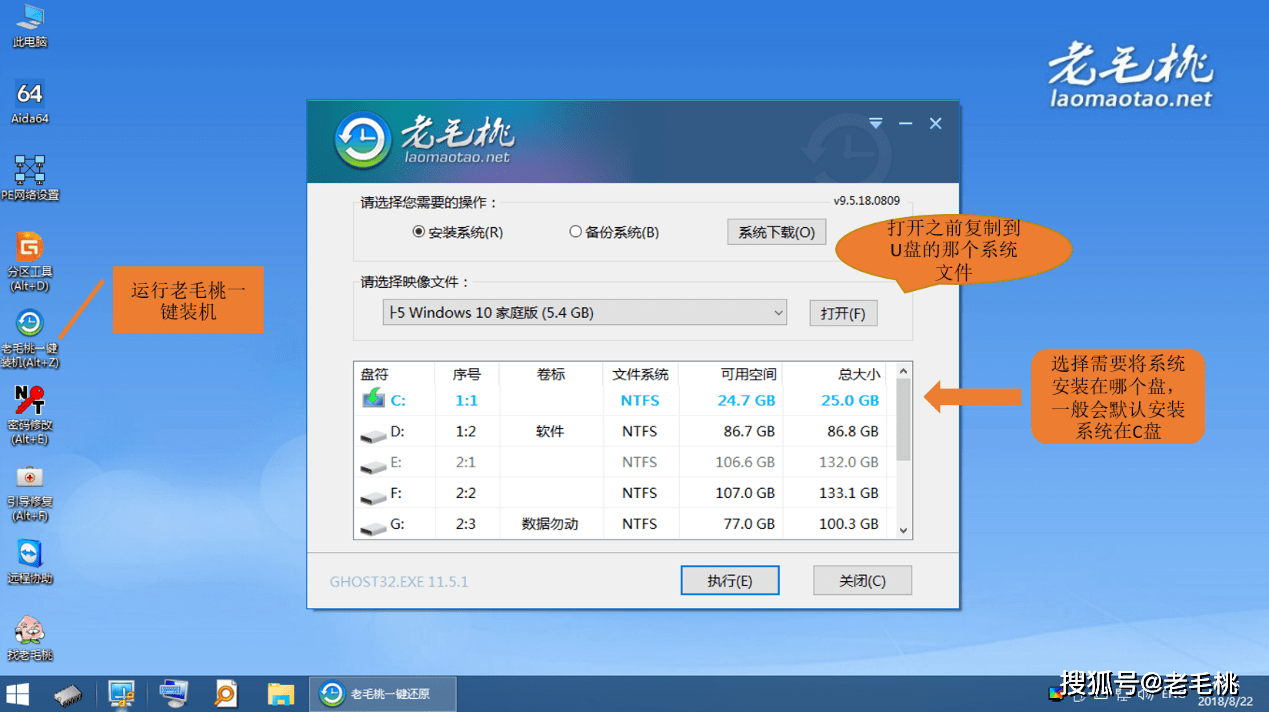Click the 打开(F) browse button
This screenshot has width=1269, height=712.
click(x=843, y=312)
